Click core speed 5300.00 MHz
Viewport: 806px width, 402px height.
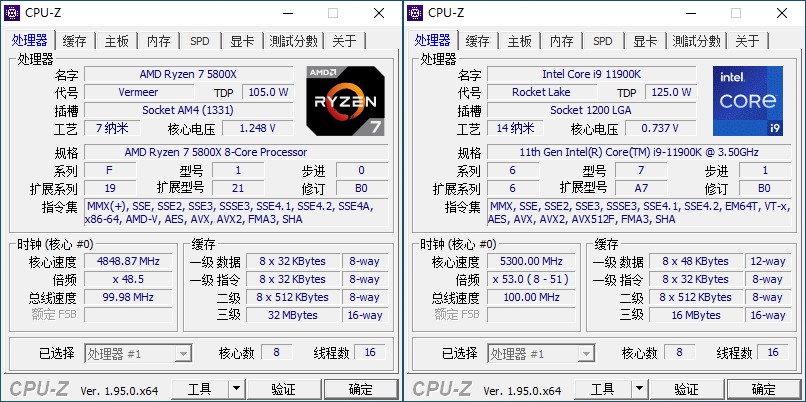pos(532,261)
